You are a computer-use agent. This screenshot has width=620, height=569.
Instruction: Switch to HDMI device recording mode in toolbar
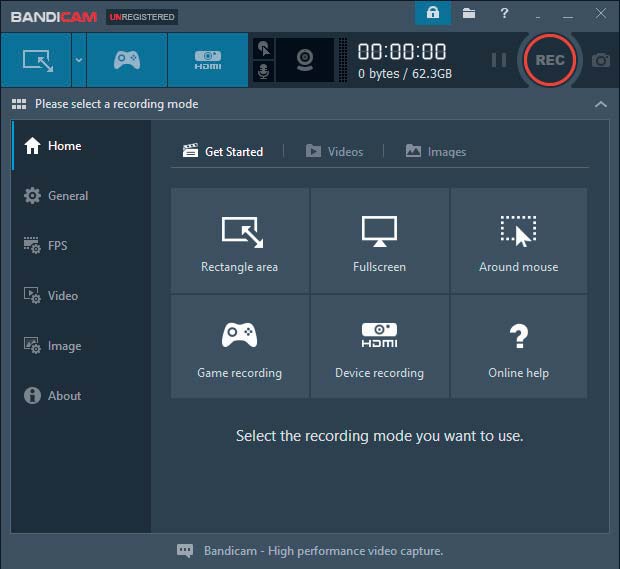[208, 60]
